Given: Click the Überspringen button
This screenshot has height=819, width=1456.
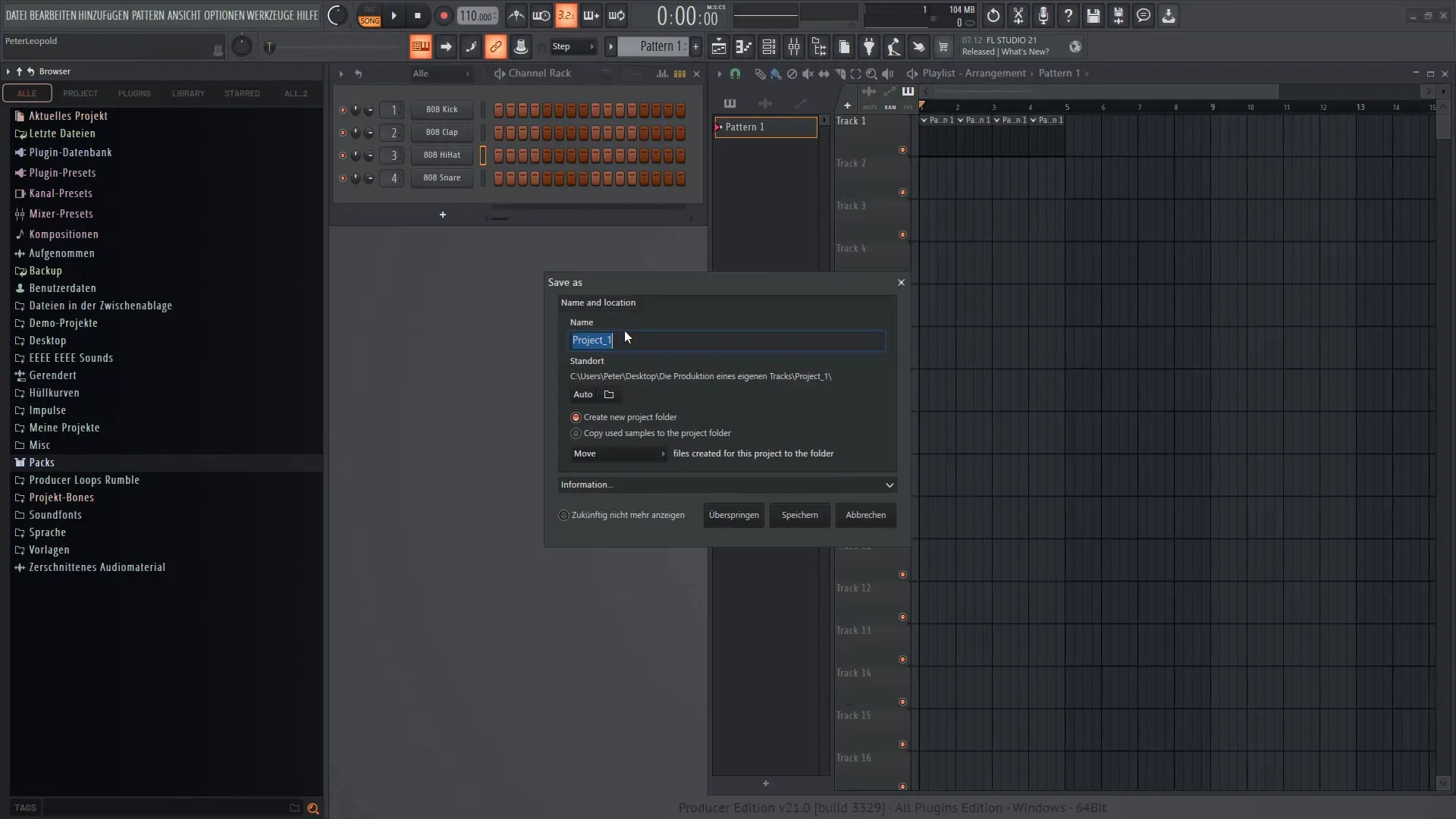Looking at the screenshot, I should click(733, 515).
